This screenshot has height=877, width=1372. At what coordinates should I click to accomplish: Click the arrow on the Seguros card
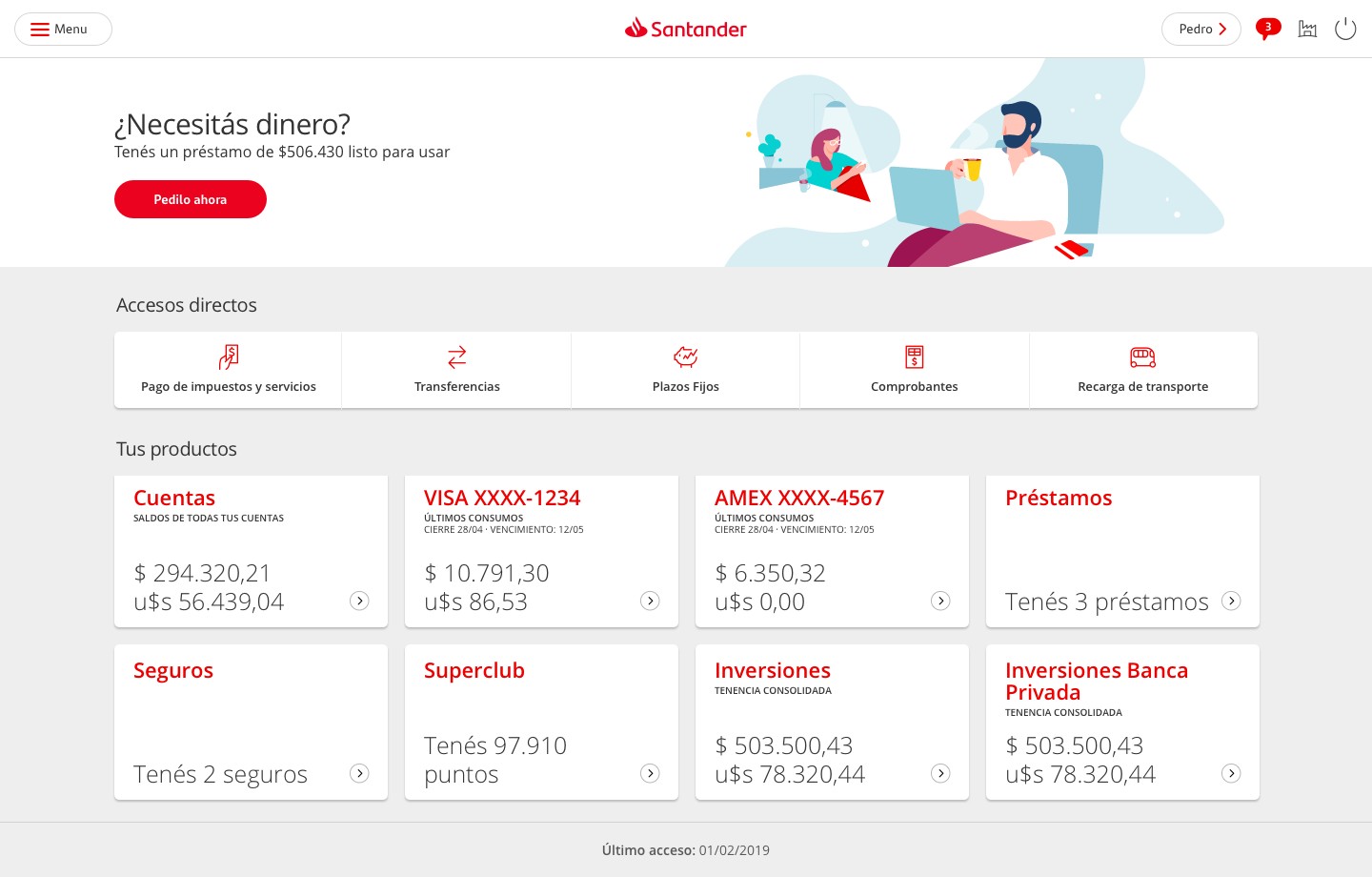[359, 773]
